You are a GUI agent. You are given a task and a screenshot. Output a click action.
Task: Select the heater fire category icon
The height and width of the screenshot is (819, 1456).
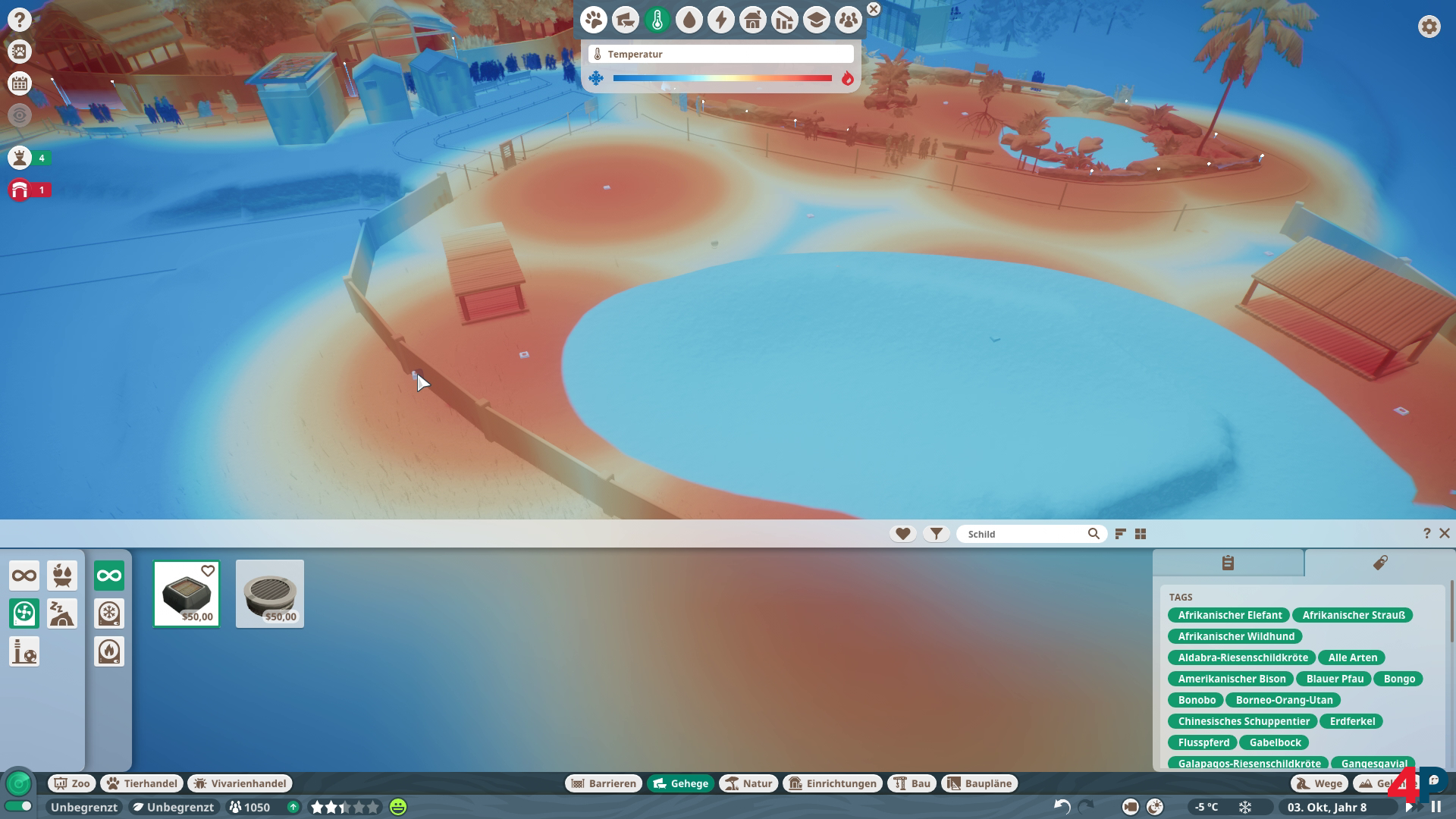pos(109,651)
